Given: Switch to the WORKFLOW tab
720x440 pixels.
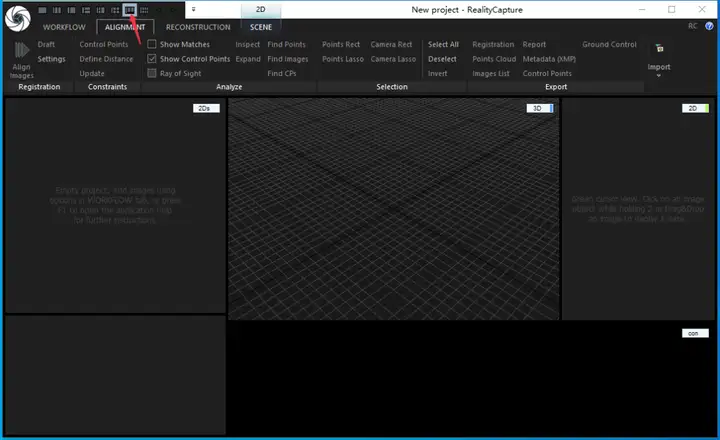Looking at the screenshot, I should pos(64,27).
